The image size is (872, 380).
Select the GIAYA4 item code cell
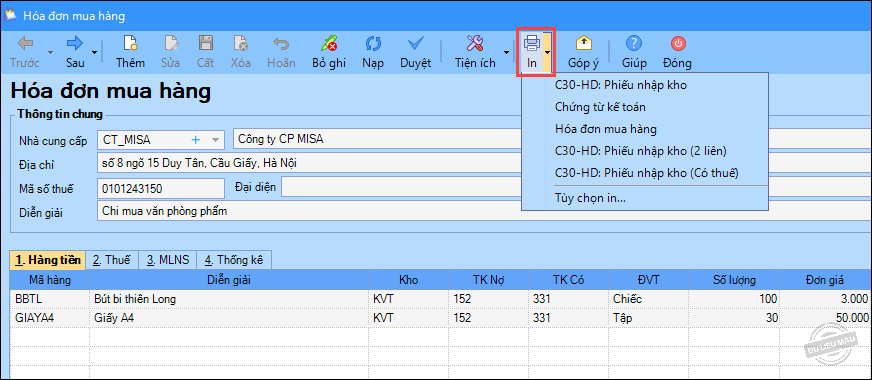(x=49, y=318)
